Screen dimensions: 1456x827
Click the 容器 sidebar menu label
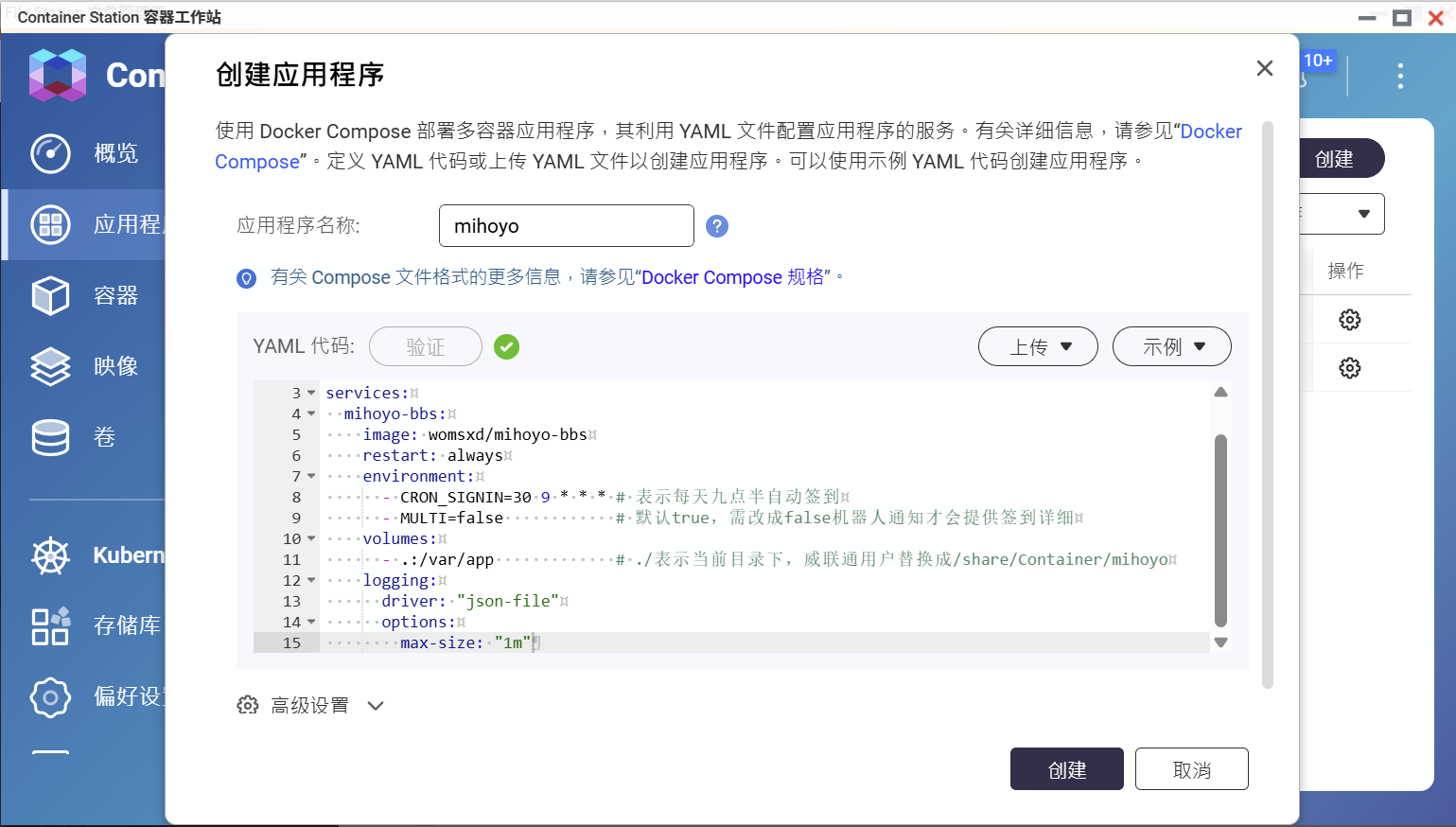coord(116,295)
